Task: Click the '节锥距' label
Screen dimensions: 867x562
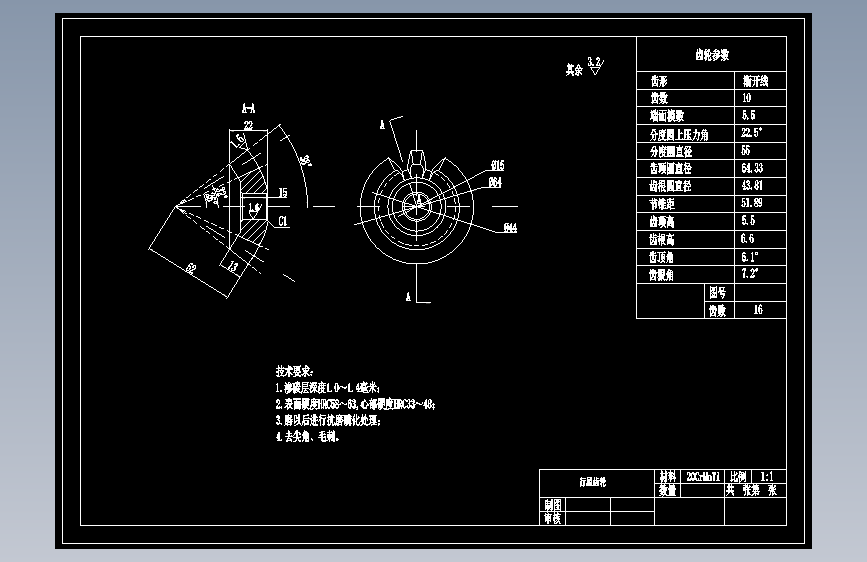Action: pyautogui.click(x=662, y=204)
